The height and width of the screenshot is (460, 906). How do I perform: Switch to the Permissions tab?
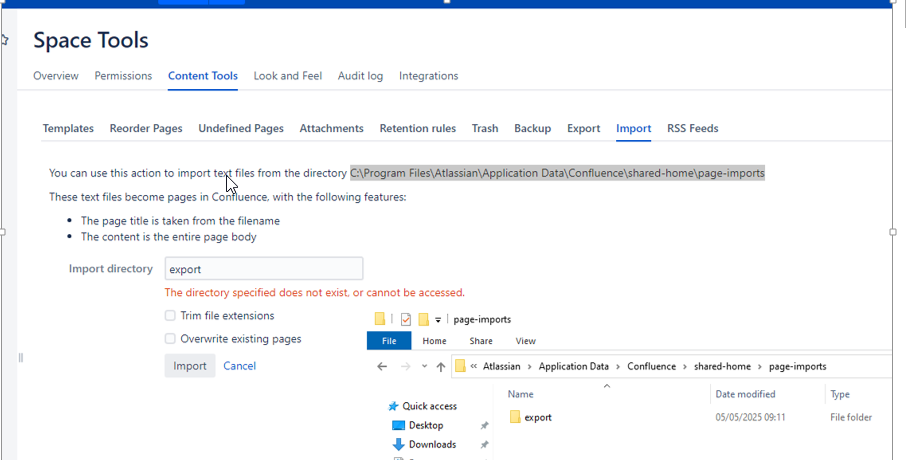(x=123, y=76)
